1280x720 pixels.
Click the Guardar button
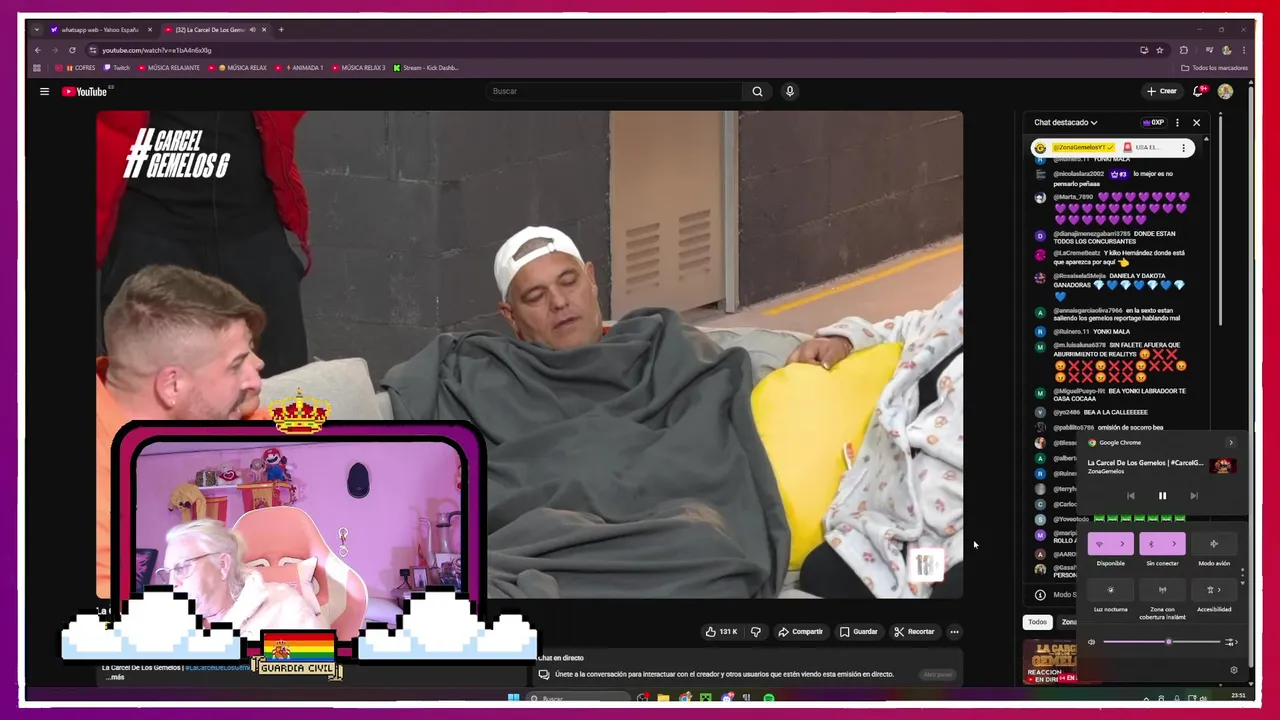pyautogui.click(x=859, y=632)
